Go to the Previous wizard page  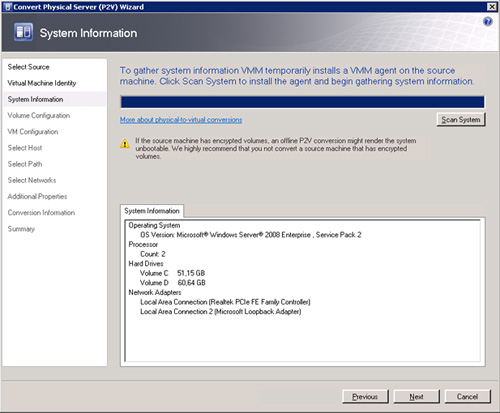coord(365,397)
